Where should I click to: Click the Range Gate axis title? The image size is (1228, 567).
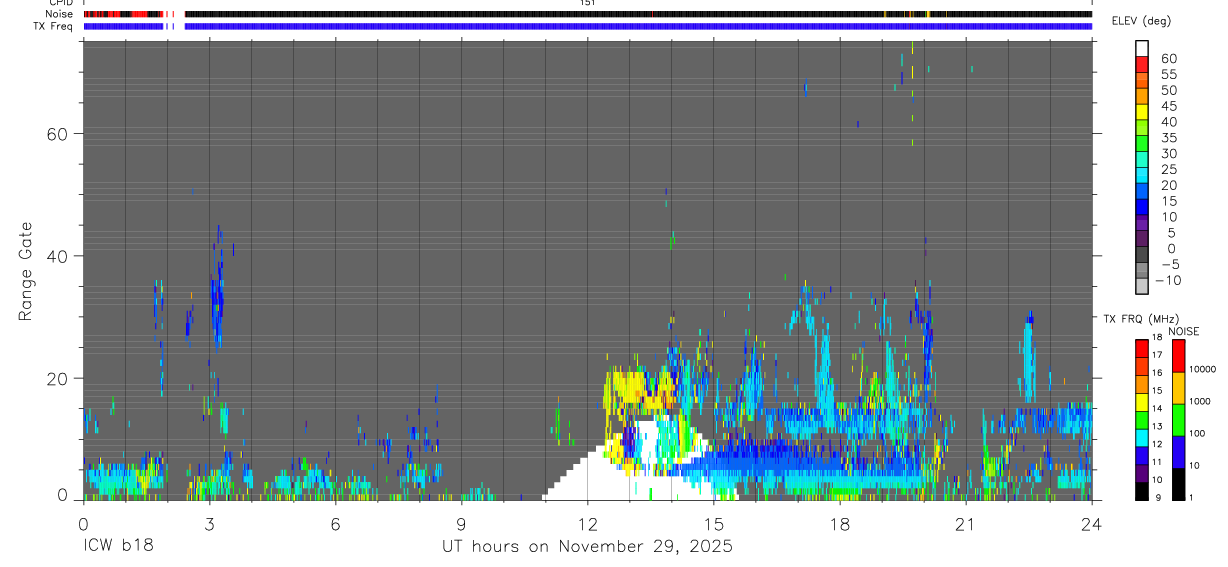click(x=25, y=272)
